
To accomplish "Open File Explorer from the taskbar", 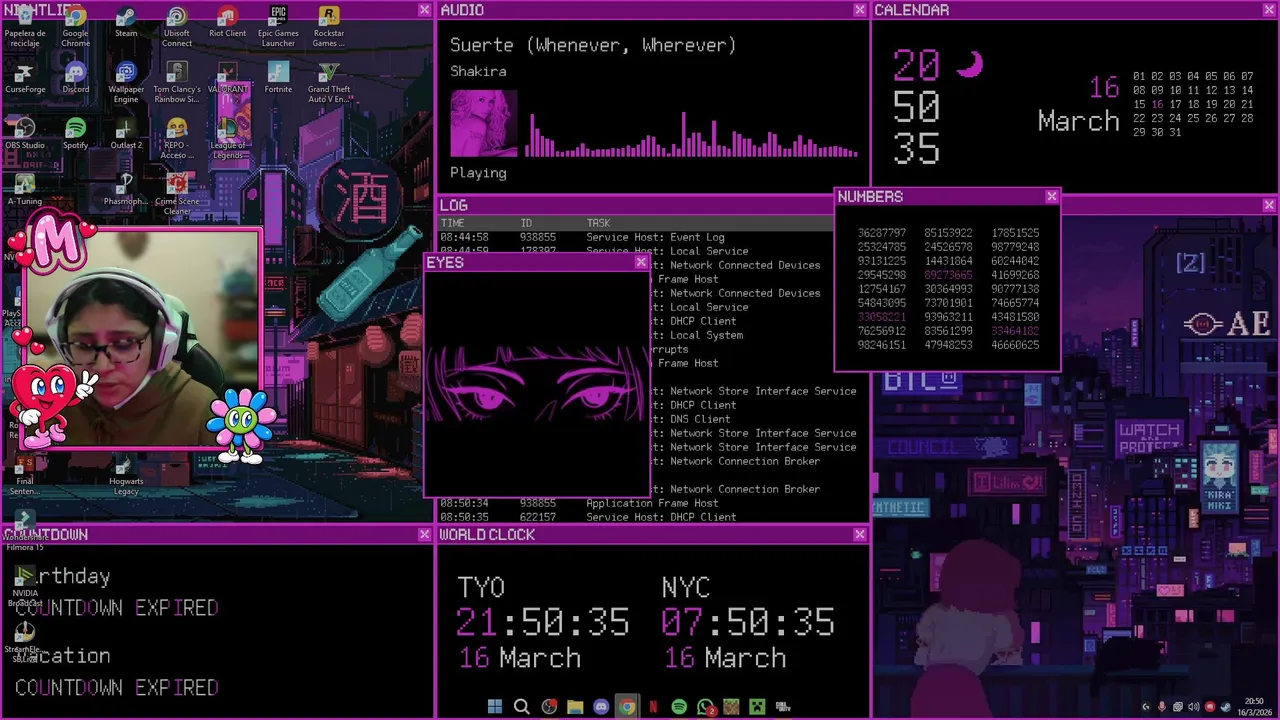I will pyautogui.click(x=574, y=707).
